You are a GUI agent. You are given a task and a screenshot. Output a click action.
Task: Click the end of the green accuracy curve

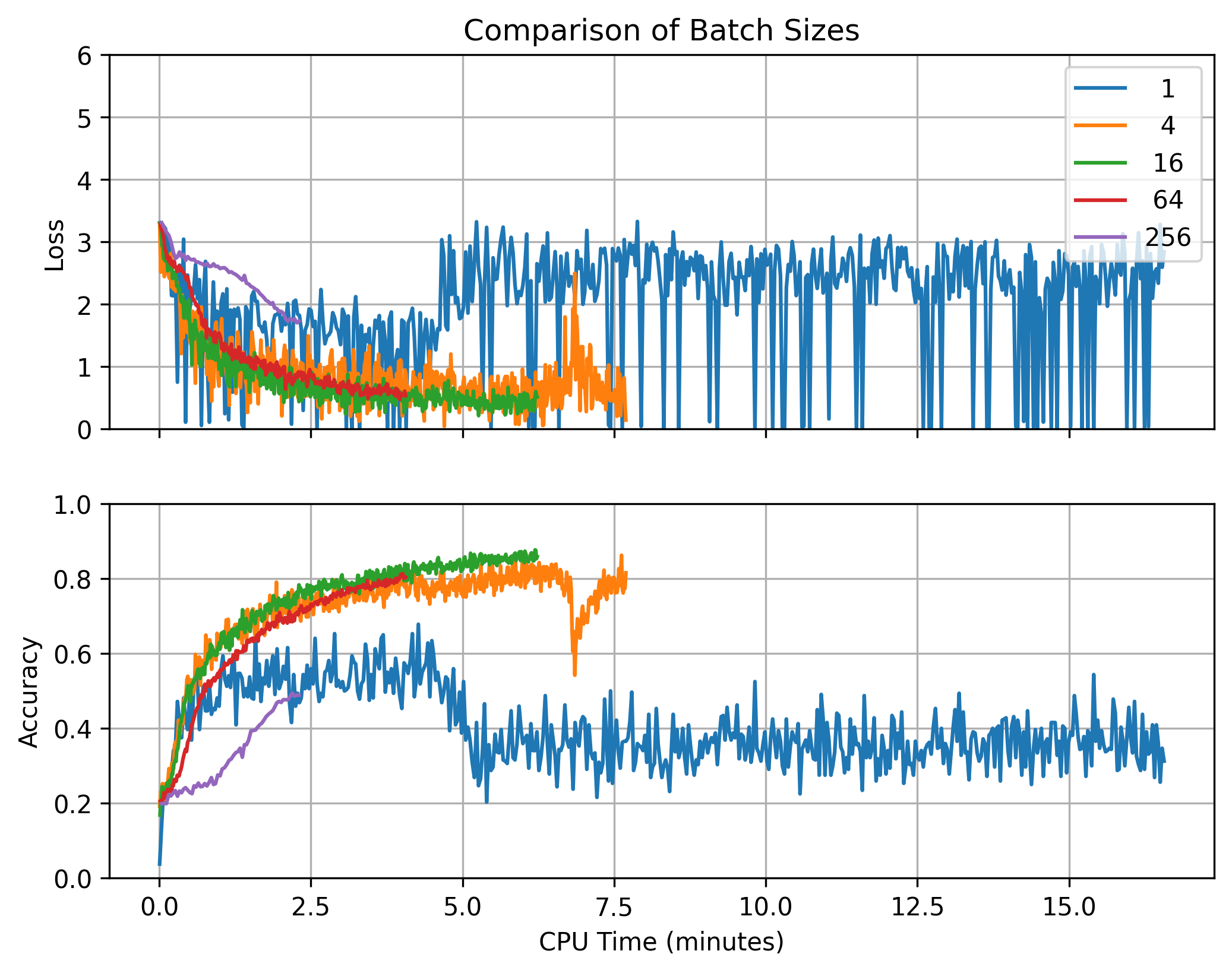536,555
